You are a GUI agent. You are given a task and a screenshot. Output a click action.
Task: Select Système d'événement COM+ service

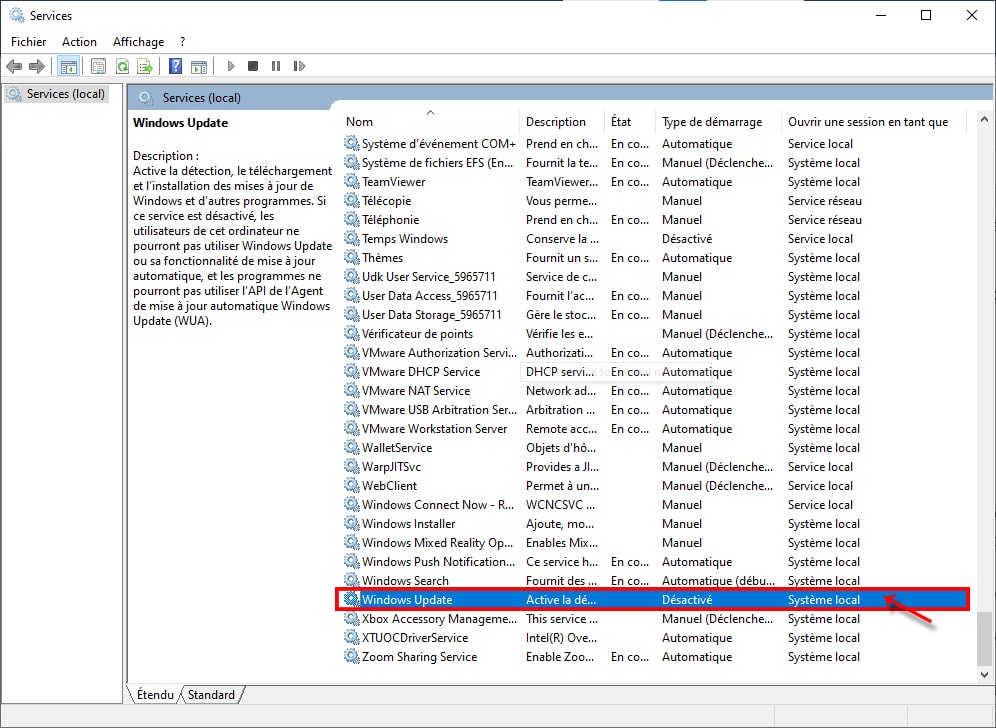click(652, 144)
